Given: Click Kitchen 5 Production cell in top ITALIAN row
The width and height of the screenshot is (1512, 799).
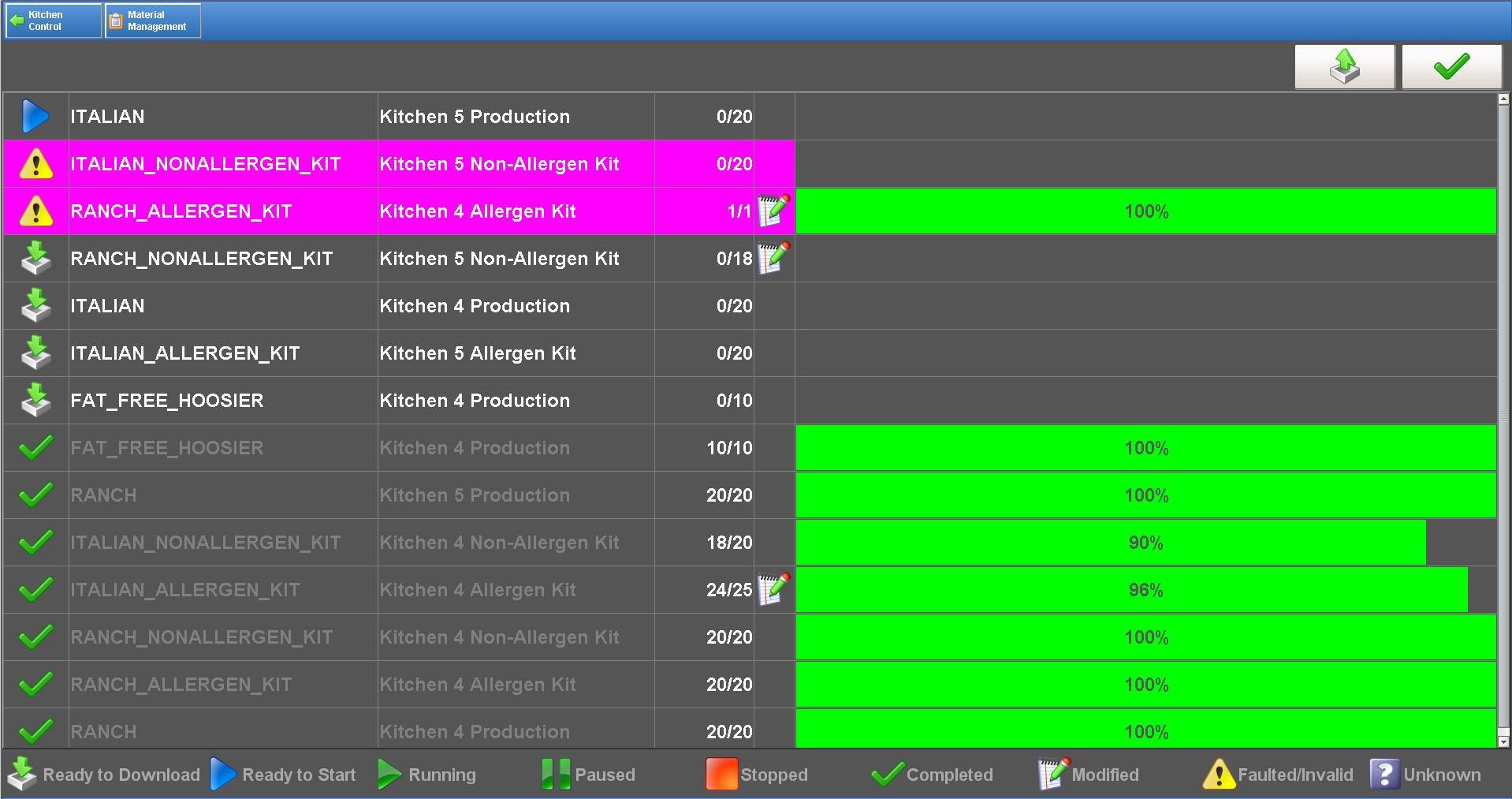Looking at the screenshot, I should point(516,117).
